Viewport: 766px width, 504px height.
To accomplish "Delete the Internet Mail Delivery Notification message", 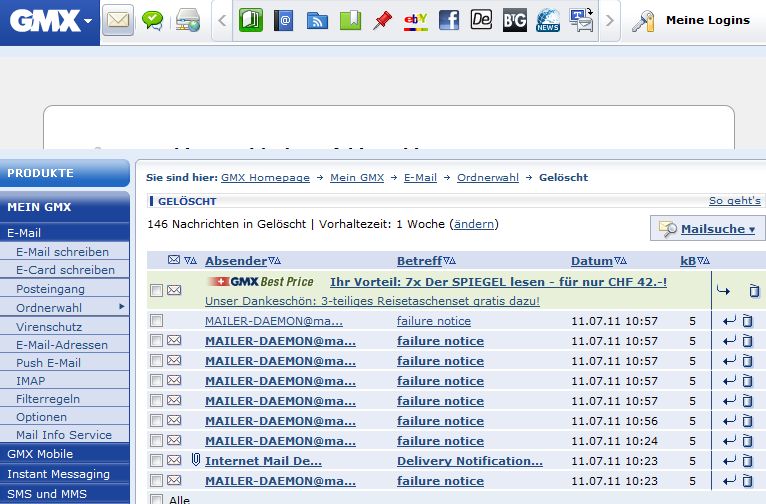I will 748,461.
